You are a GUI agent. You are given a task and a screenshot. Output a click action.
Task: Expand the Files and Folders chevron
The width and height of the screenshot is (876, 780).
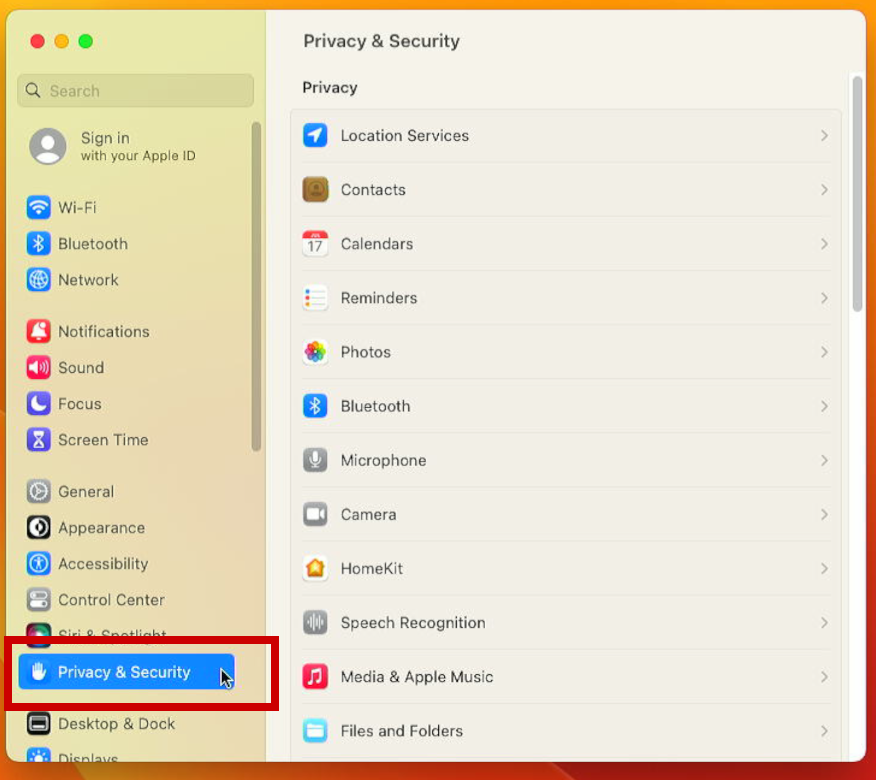824,731
